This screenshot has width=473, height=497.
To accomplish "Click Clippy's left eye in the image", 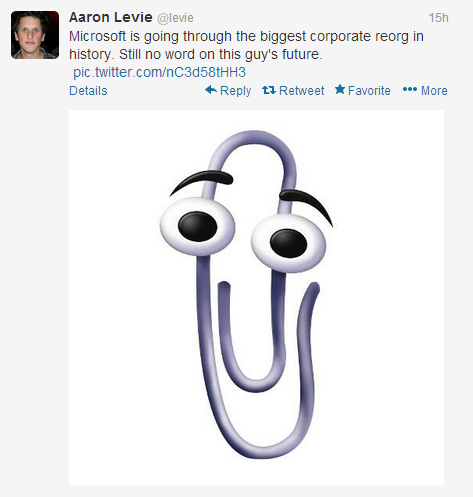I will click(198, 226).
